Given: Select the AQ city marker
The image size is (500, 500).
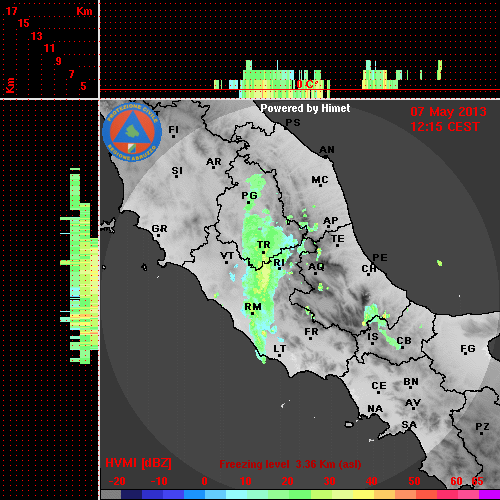Looking at the screenshot, I should [315, 274].
